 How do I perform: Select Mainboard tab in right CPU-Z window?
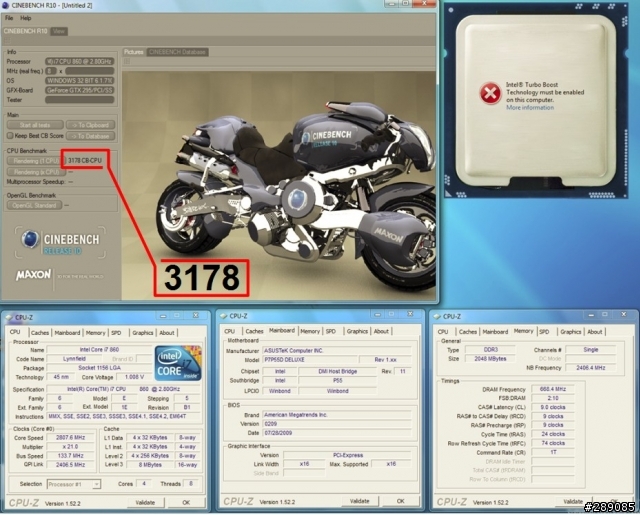coord(495,332)
